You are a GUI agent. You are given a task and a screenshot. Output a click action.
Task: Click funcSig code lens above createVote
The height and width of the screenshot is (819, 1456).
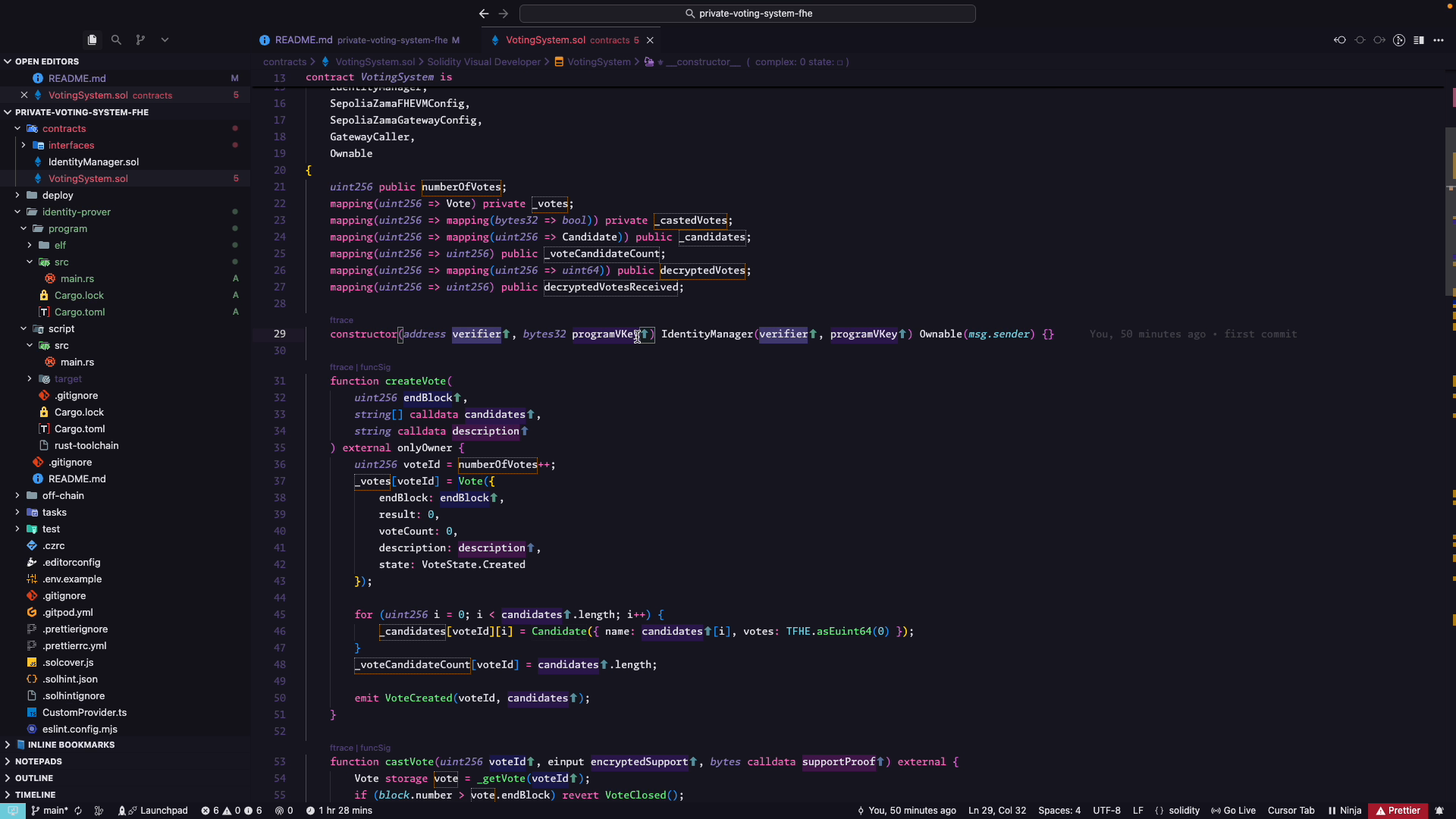[375, 367]
